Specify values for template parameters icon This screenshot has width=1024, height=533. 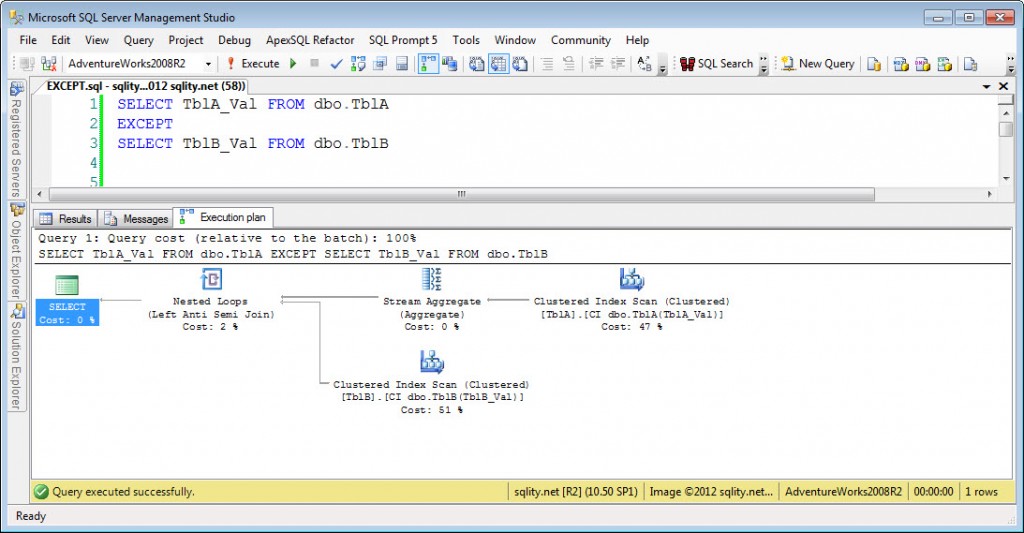coord(645,63)
